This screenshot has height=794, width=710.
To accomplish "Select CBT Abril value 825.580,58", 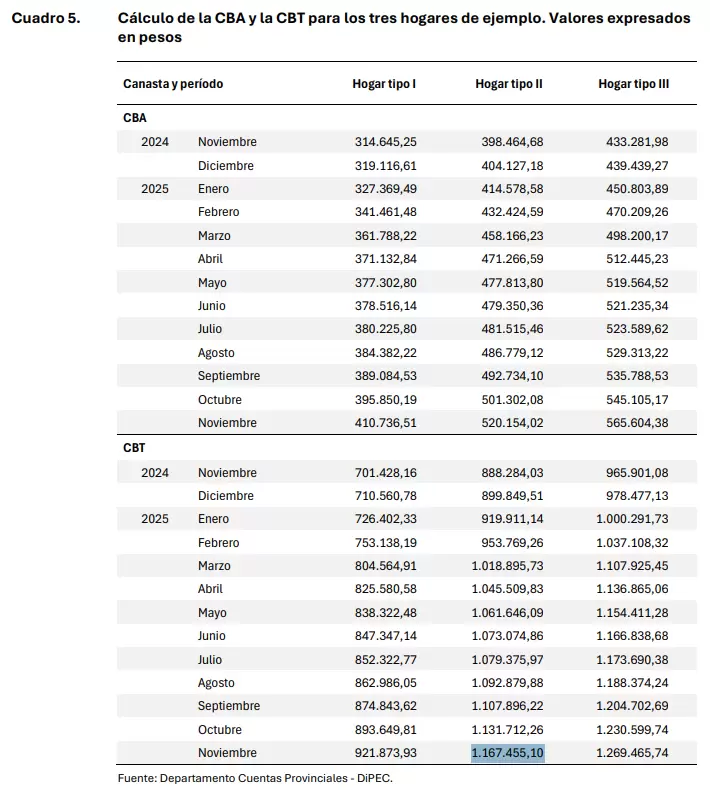I will tap(385, 589).
